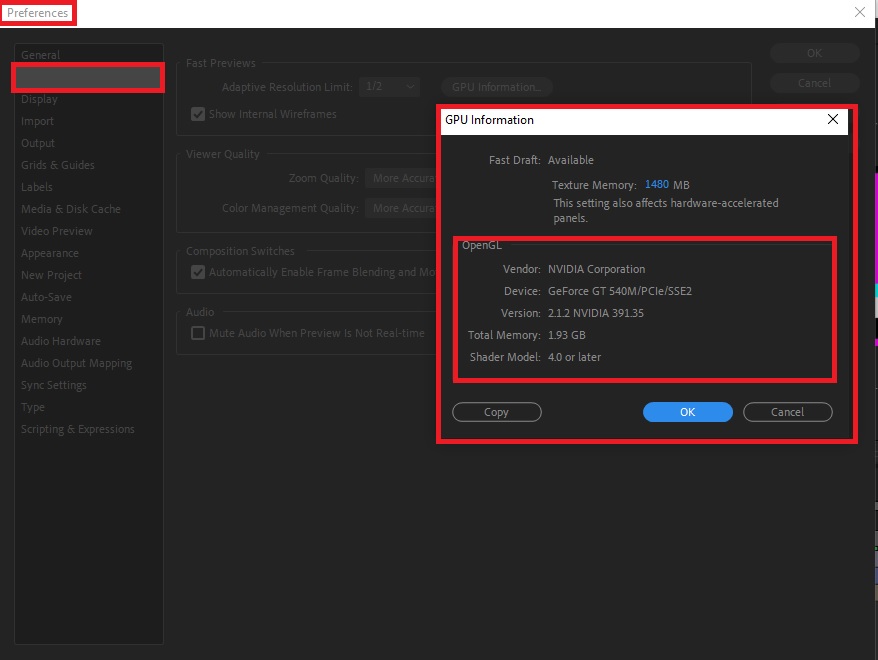Open the Adaptive Resolution Limit dropdown
Screen dimensions: 878x660
click(x=389, y=87)
